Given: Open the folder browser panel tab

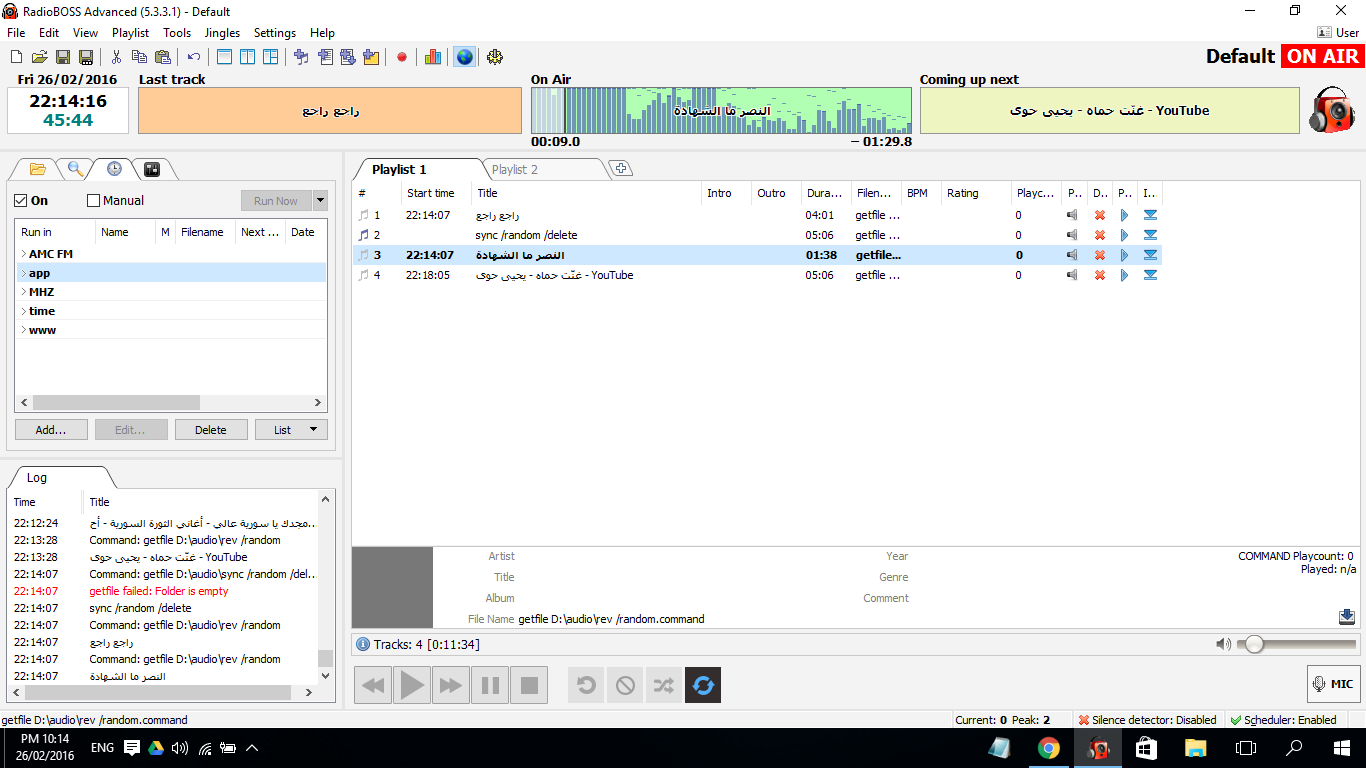Looking at the screenshot, I should click(x=38, y=169).
